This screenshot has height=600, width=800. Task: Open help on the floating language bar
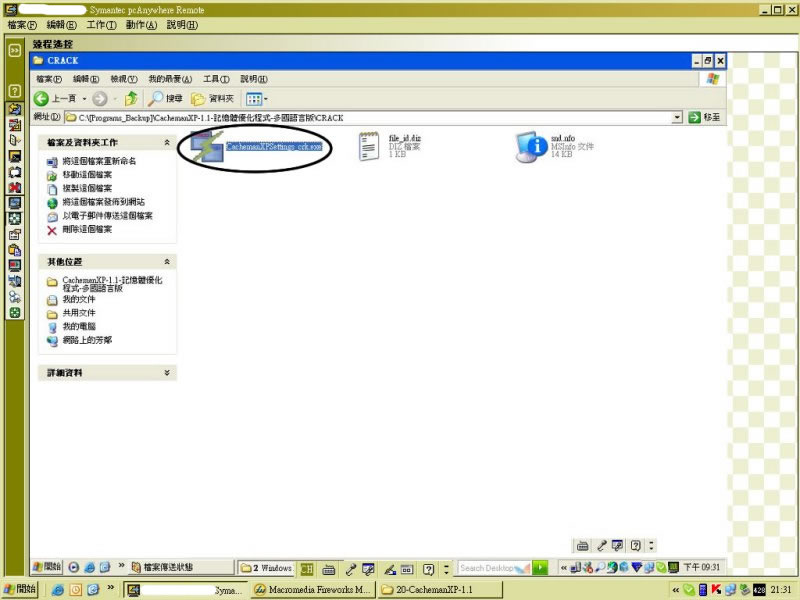(x=635, y=546)
